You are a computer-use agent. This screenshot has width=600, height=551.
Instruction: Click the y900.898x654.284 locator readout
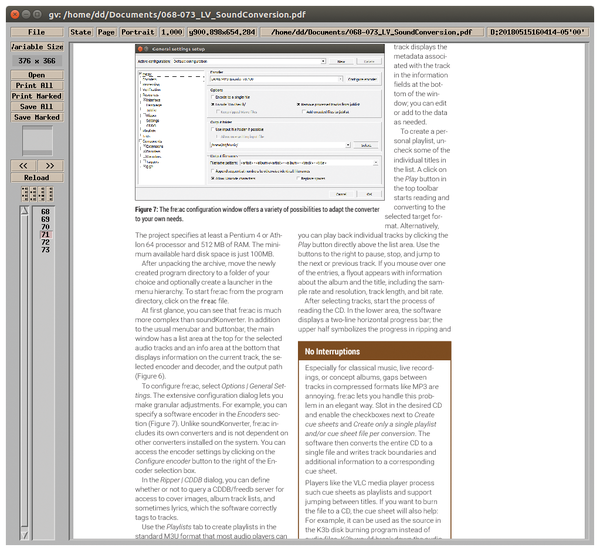point(222,32)
